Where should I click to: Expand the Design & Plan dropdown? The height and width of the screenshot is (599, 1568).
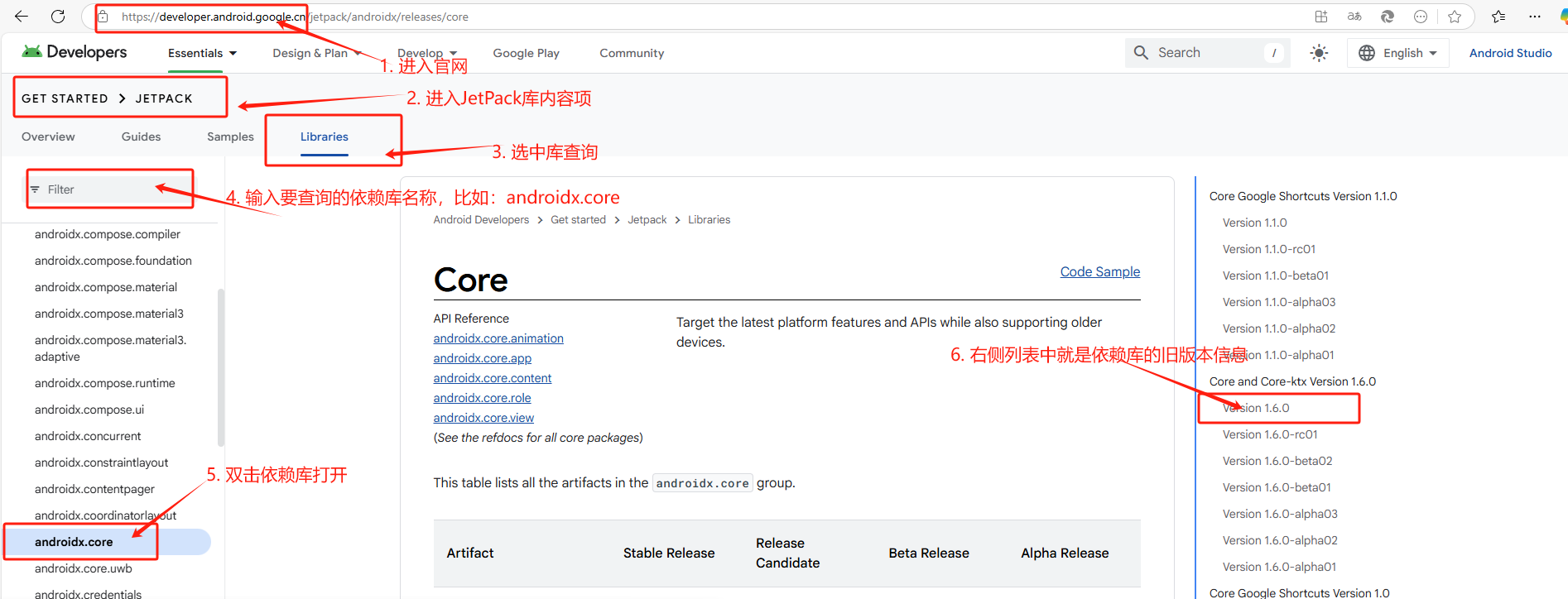pos(317,53)
